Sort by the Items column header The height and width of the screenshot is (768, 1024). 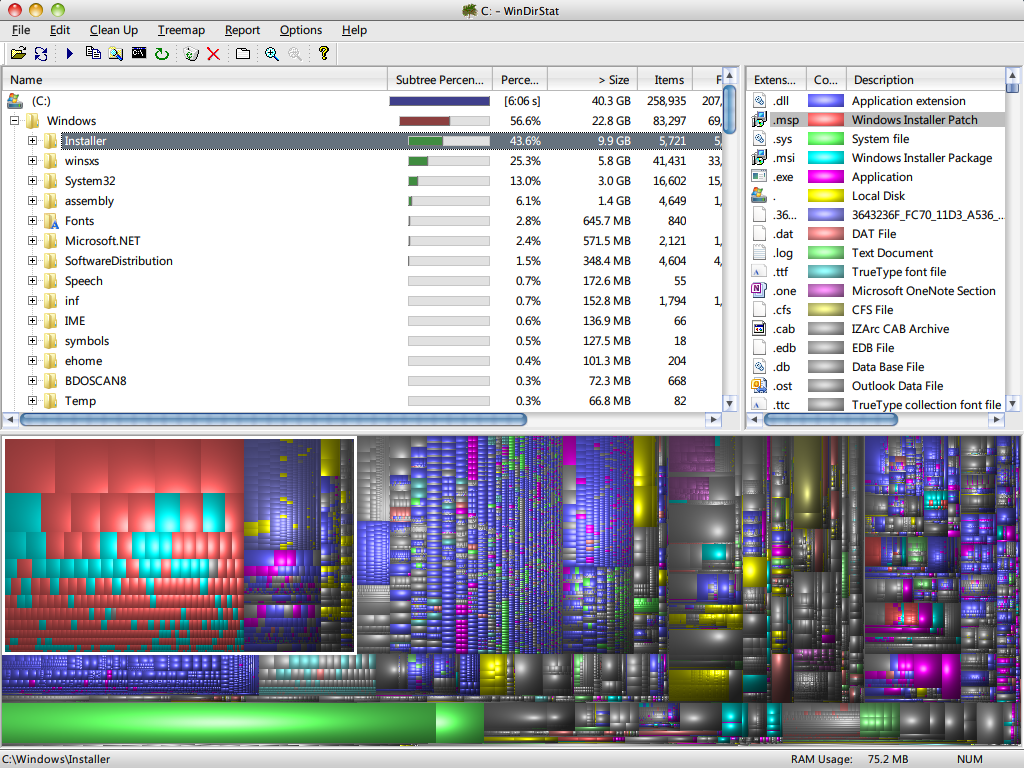(x=667, y=79)
